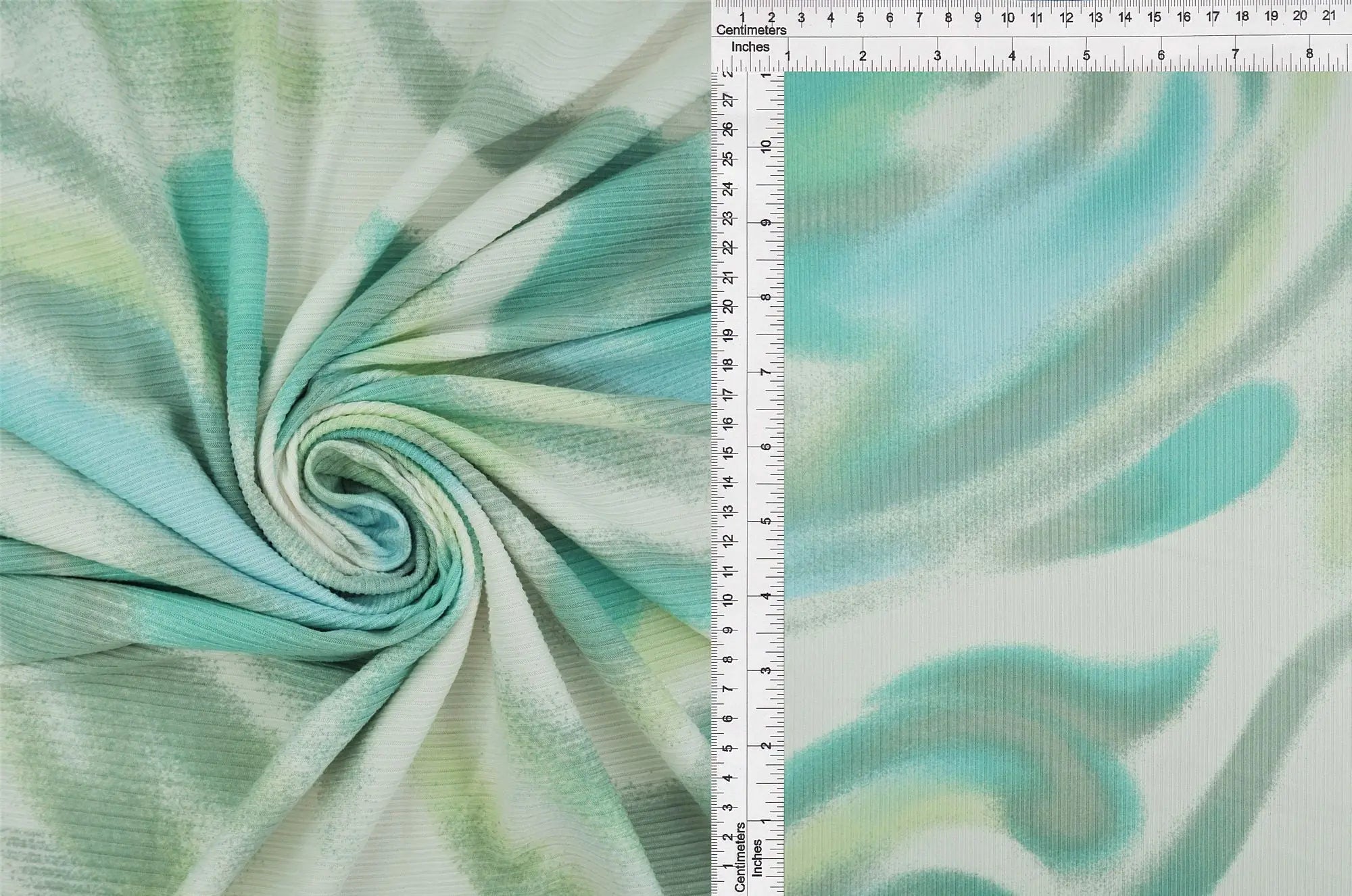The width and height of the screenshot is (1352, 896).
Task: Click the 15 cm mark on top ruler
Action: [1154, 18]
